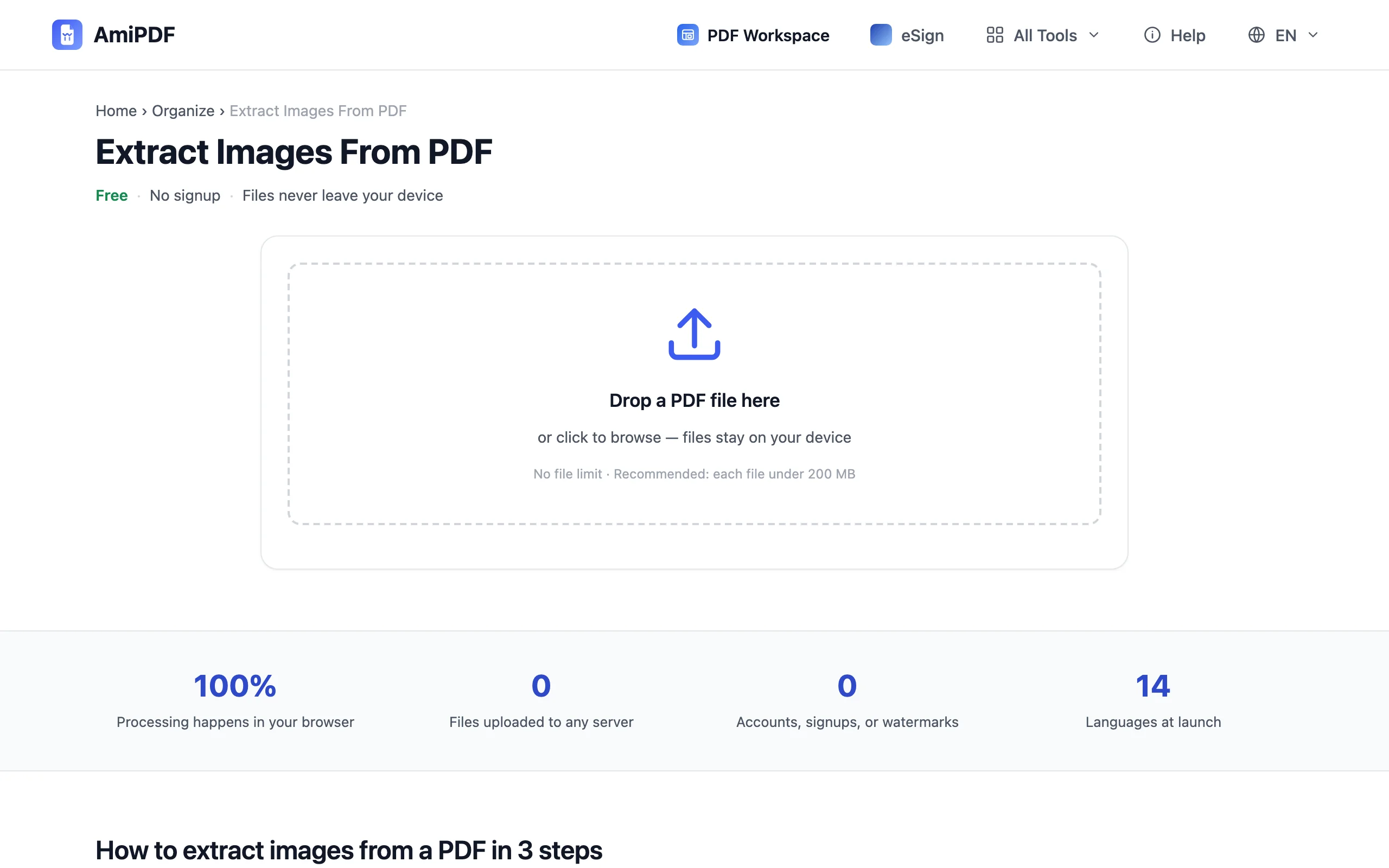Click the globe language icon
This screenshot has width=1389, height=868.
tap(1257, 35)
